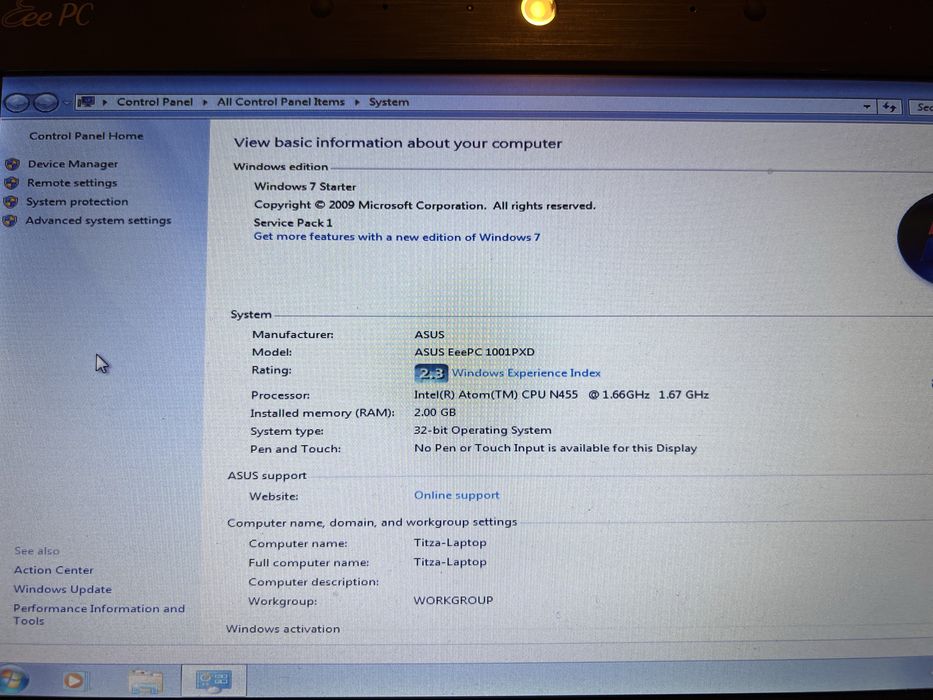Open Windows Experience Index link
The height and width of the screenshot is (700, 933).
[526, 373]
